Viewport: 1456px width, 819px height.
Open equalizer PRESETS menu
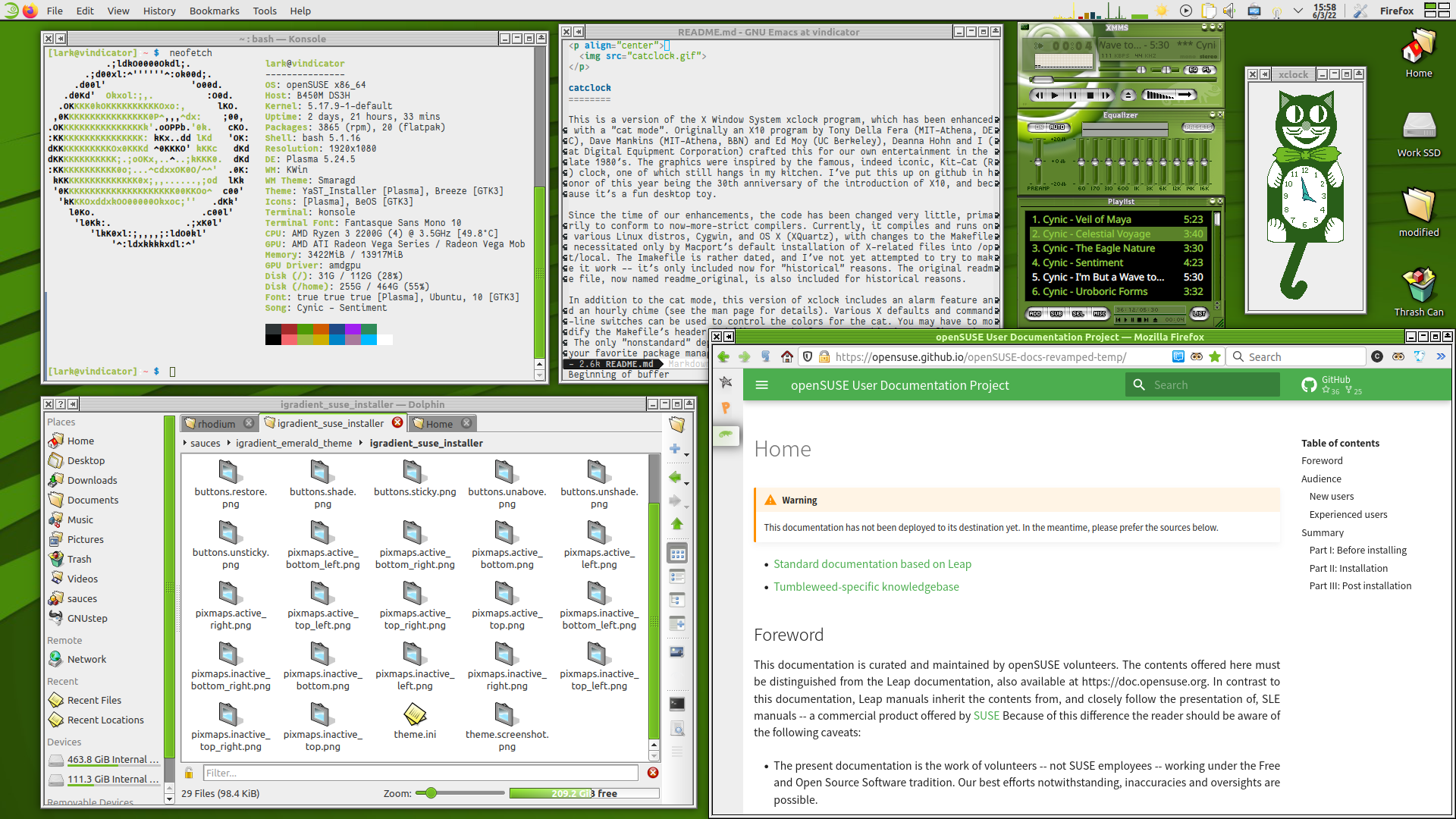tap(1198, 127)
